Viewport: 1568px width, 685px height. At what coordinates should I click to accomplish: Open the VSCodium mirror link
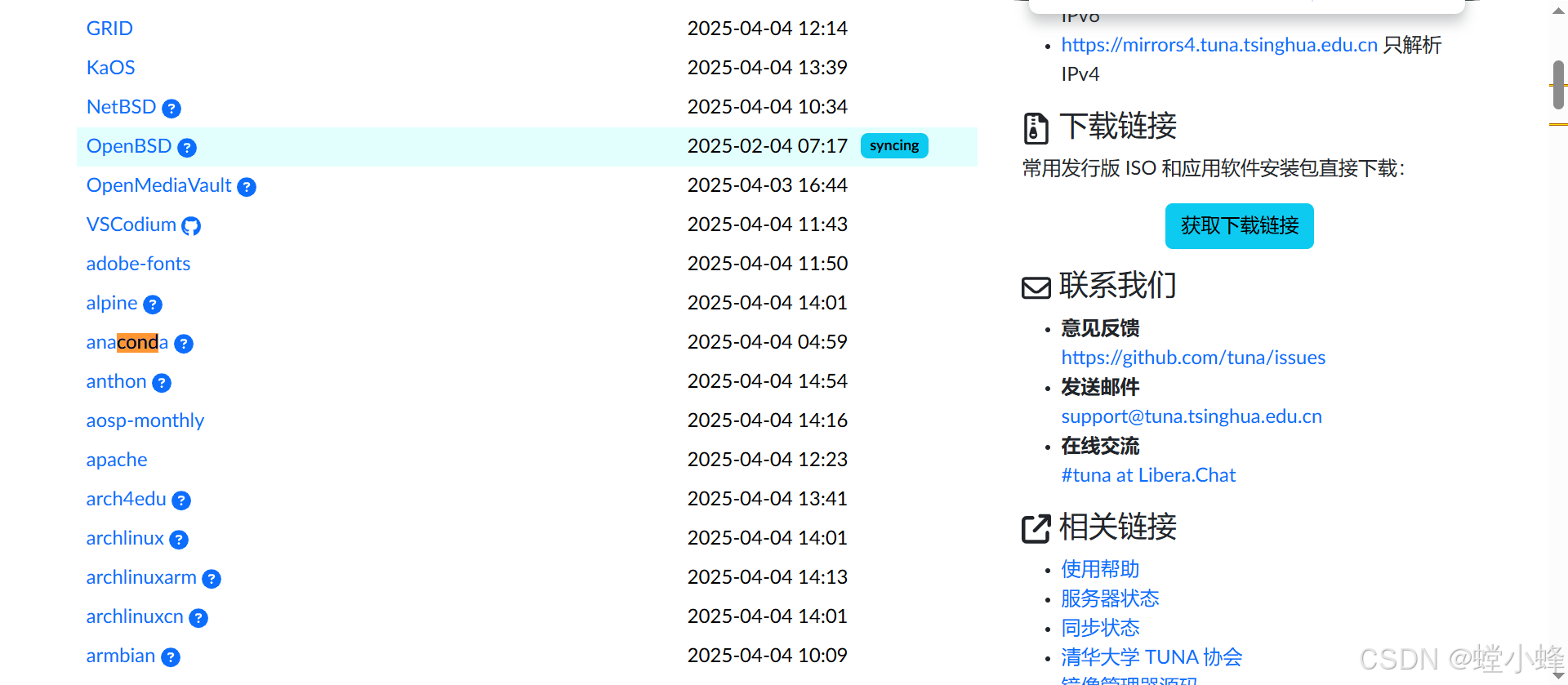coord(131,225)
